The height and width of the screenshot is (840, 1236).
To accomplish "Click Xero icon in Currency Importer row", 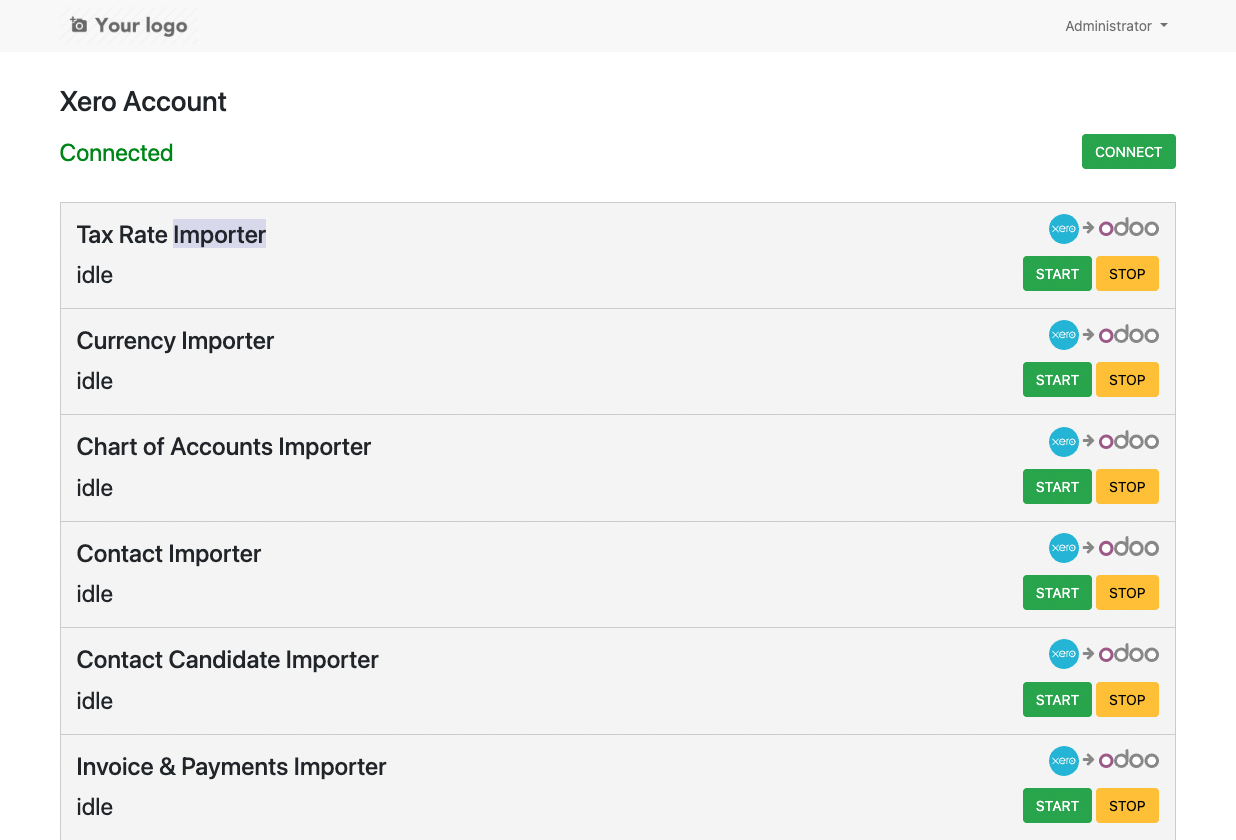I will 1064,335.
